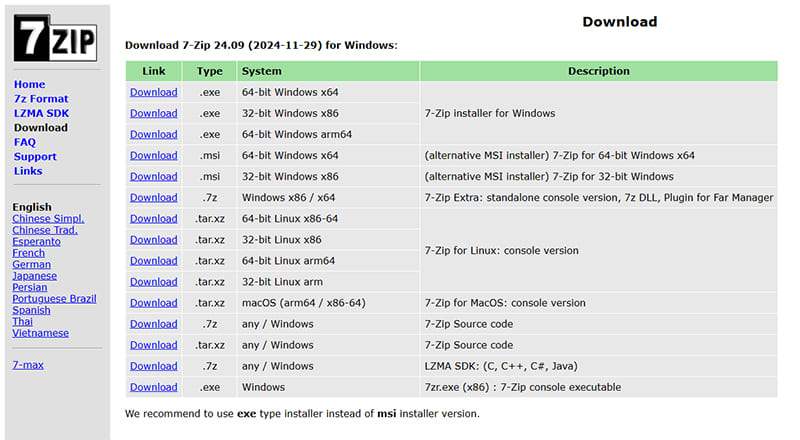800x440 pixels.
Task: Download .tar.xz for 32-bit Linux arm
Action: pyautogui.click(x=154, y=282)
